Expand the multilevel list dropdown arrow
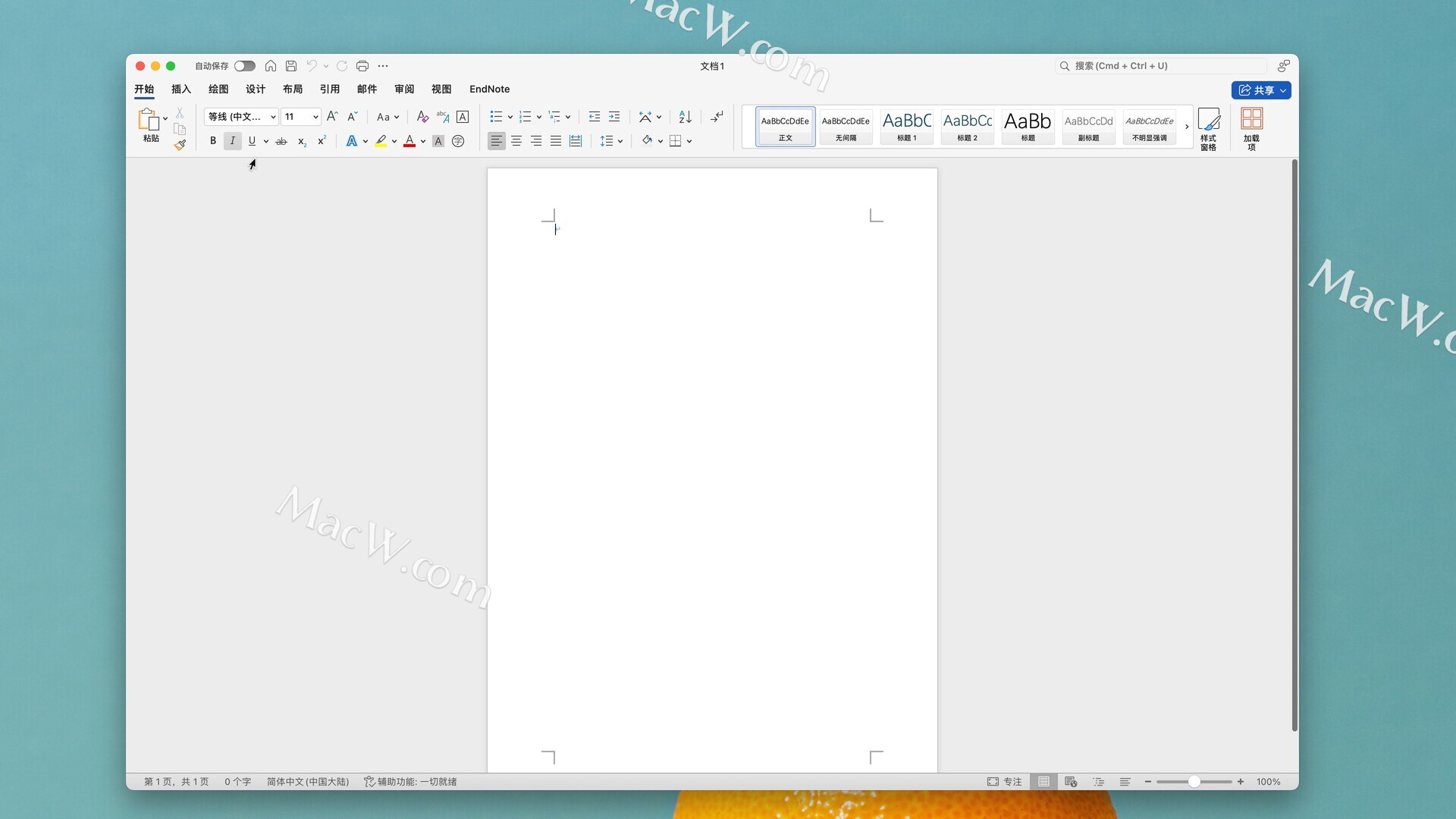This screenshot has width=1456, height=819. tap(568, 117)
